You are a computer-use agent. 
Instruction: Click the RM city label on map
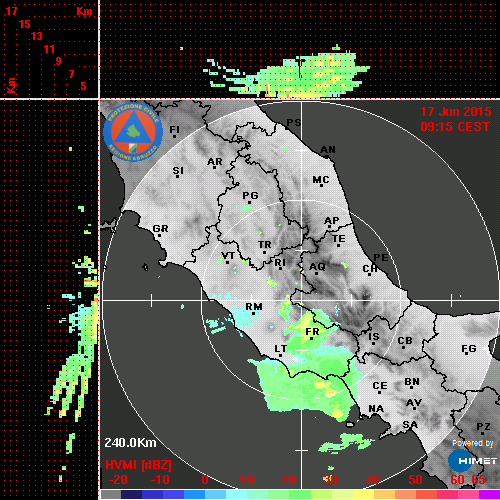(x=254, y=307)
